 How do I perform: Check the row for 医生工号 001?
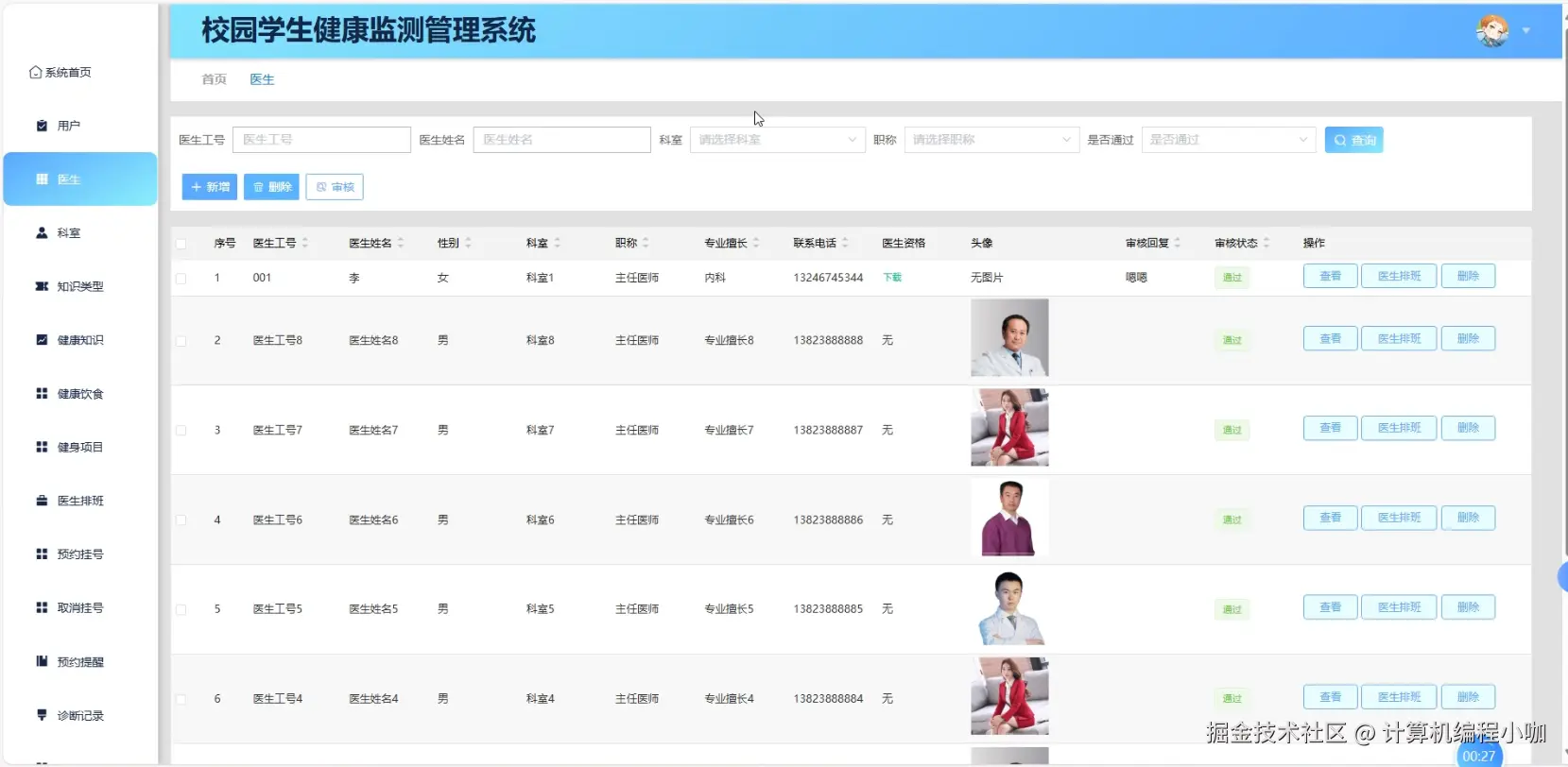click(181, 279)
